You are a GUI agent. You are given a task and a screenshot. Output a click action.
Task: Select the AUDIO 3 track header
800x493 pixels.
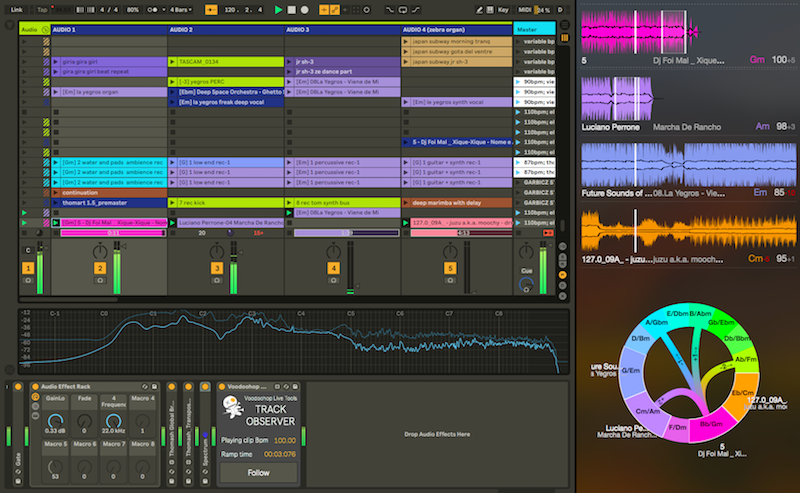coord(342,30)
